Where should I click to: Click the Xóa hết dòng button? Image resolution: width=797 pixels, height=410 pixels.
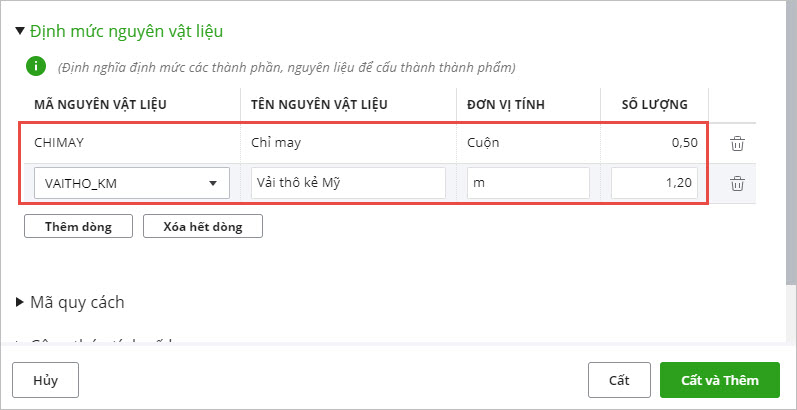tap(202, 226)
